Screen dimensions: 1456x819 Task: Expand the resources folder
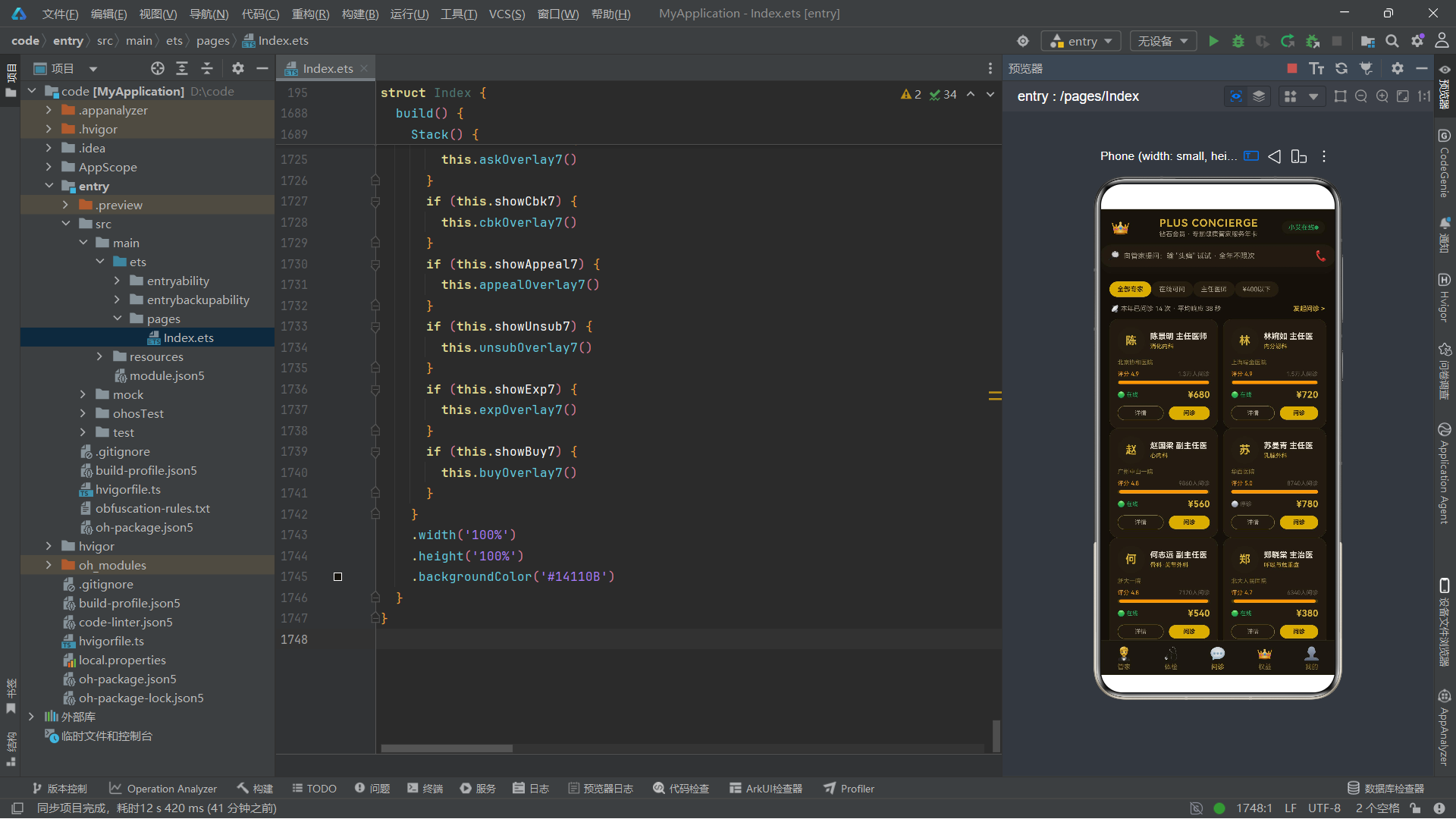[x=99, y=356]
